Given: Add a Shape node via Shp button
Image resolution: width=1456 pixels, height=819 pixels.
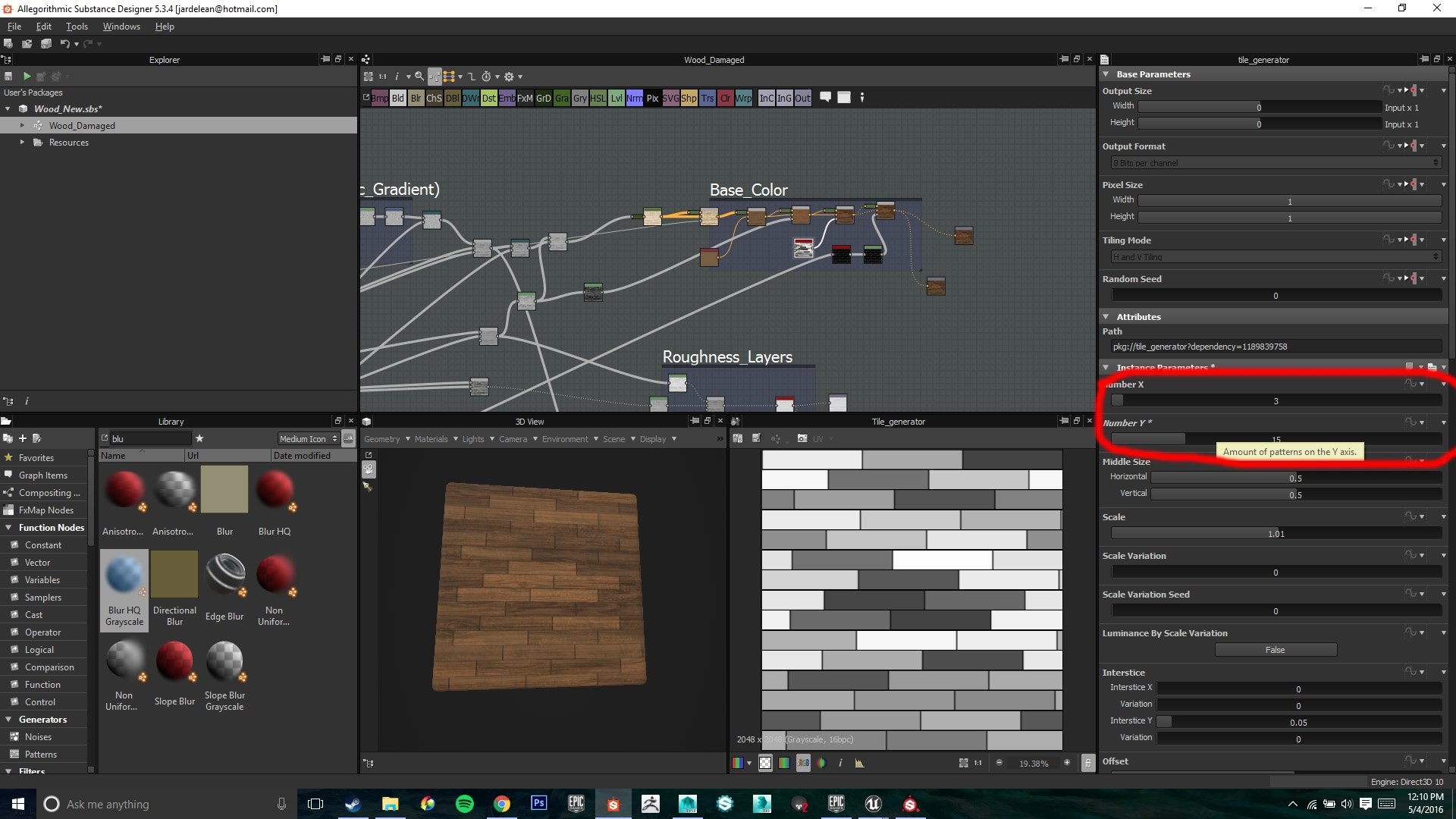Looking at the screenshot, I should tap(689, 98).
